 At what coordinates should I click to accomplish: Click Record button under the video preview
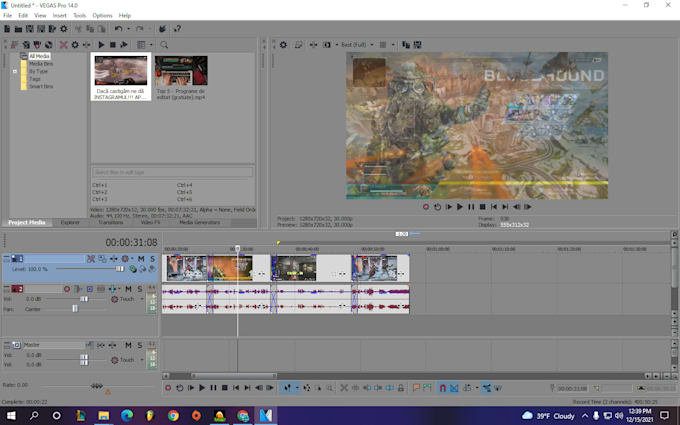(426, 207)
